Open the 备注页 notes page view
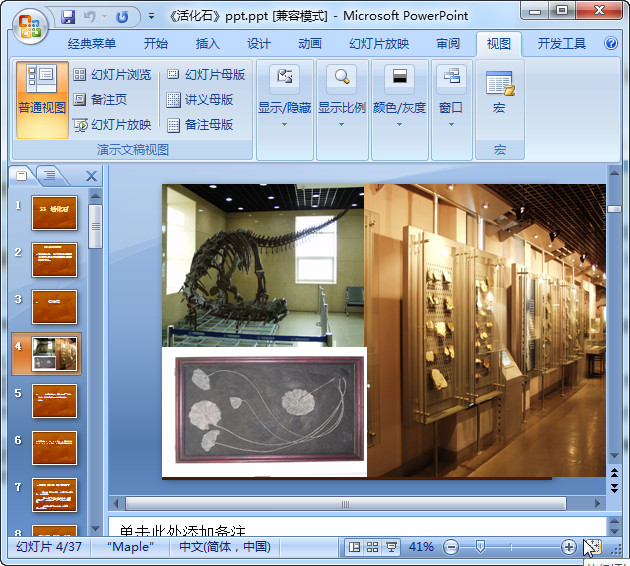Screen dimensions: 630x566 (100, 100)
